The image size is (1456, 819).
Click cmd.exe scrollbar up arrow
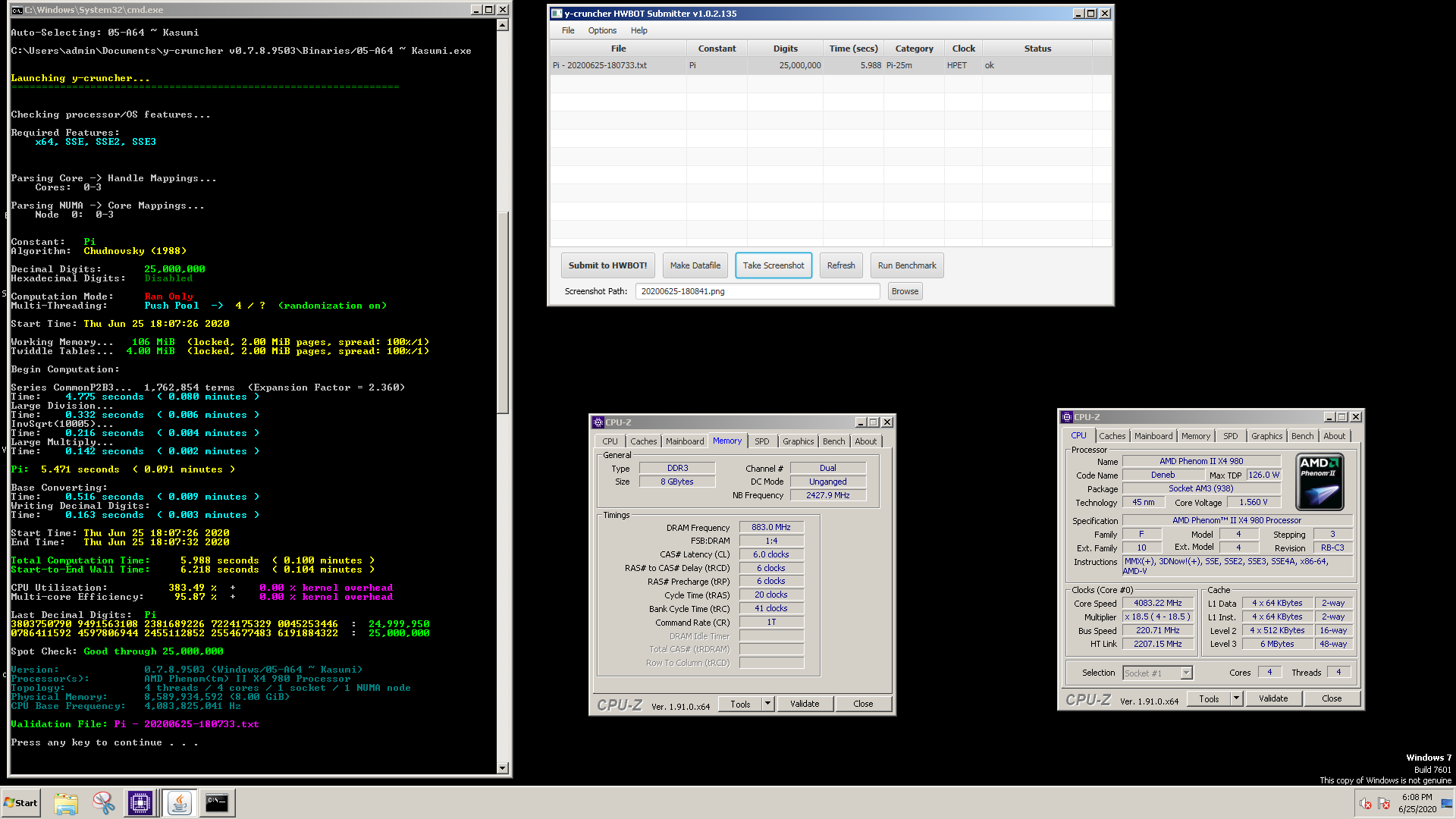click(x=502, y=25)
